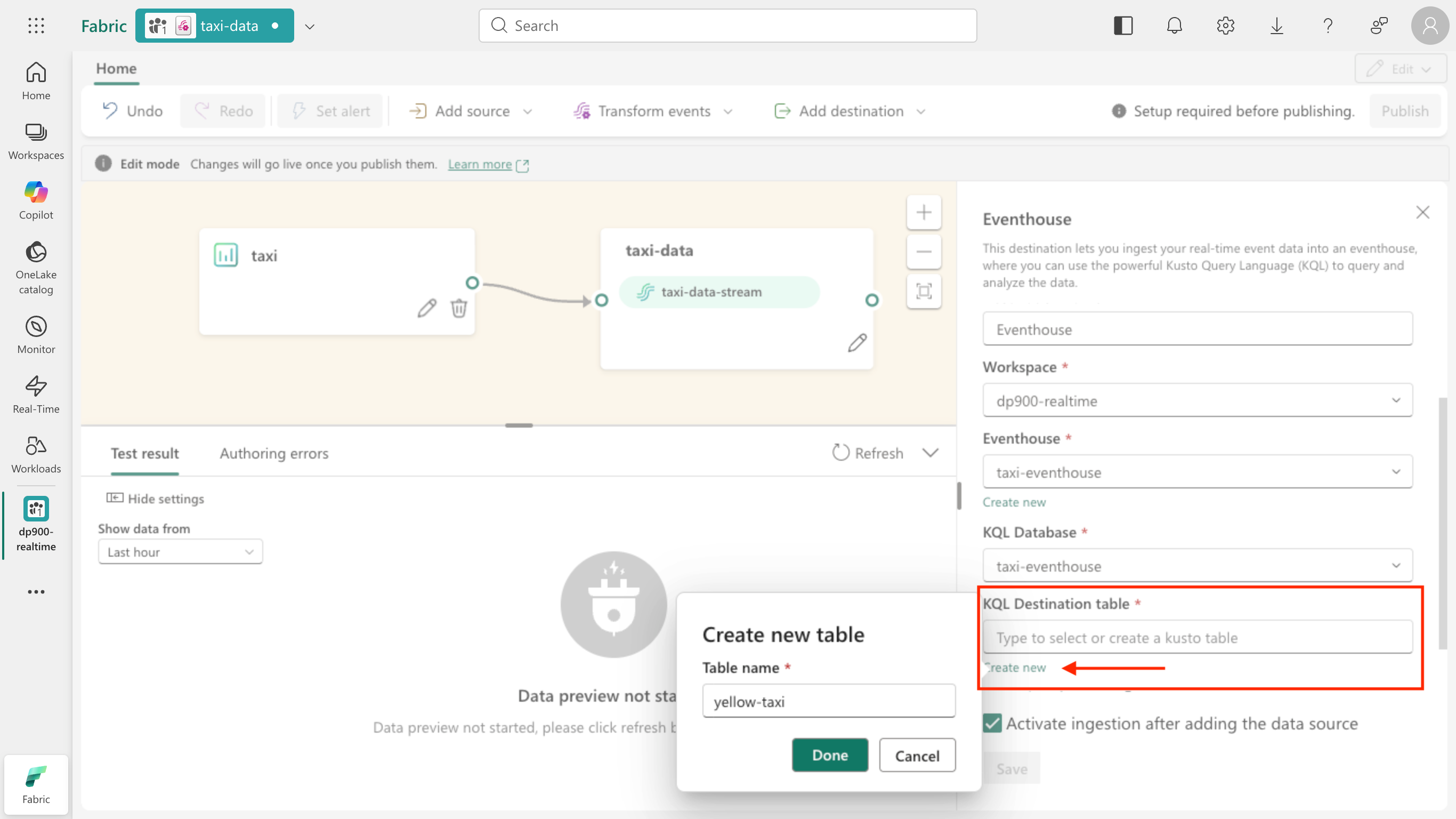The width and height of the screenshot is (1456, 819).
Task: Launch Copilot from the sidebar
Action: [x=36, y=201]
